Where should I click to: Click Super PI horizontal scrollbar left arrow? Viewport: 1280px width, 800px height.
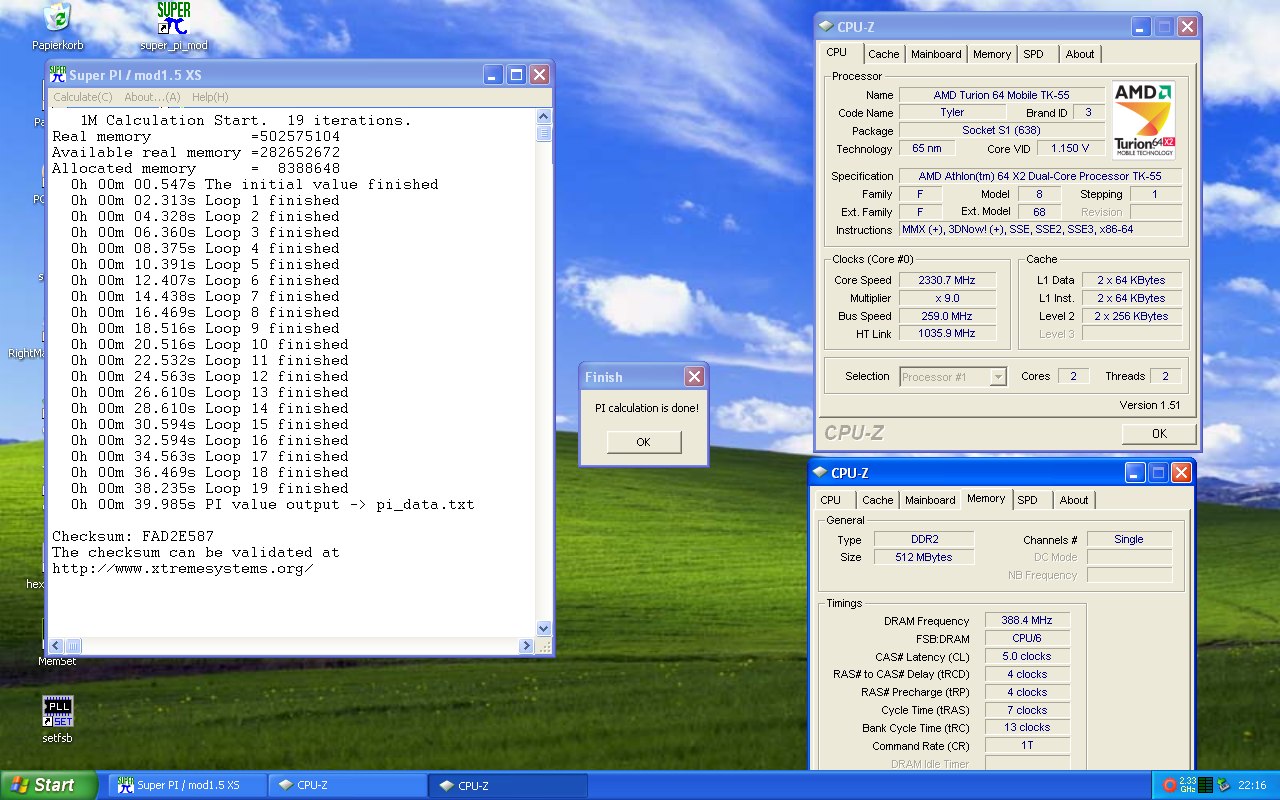pos(57,646)
